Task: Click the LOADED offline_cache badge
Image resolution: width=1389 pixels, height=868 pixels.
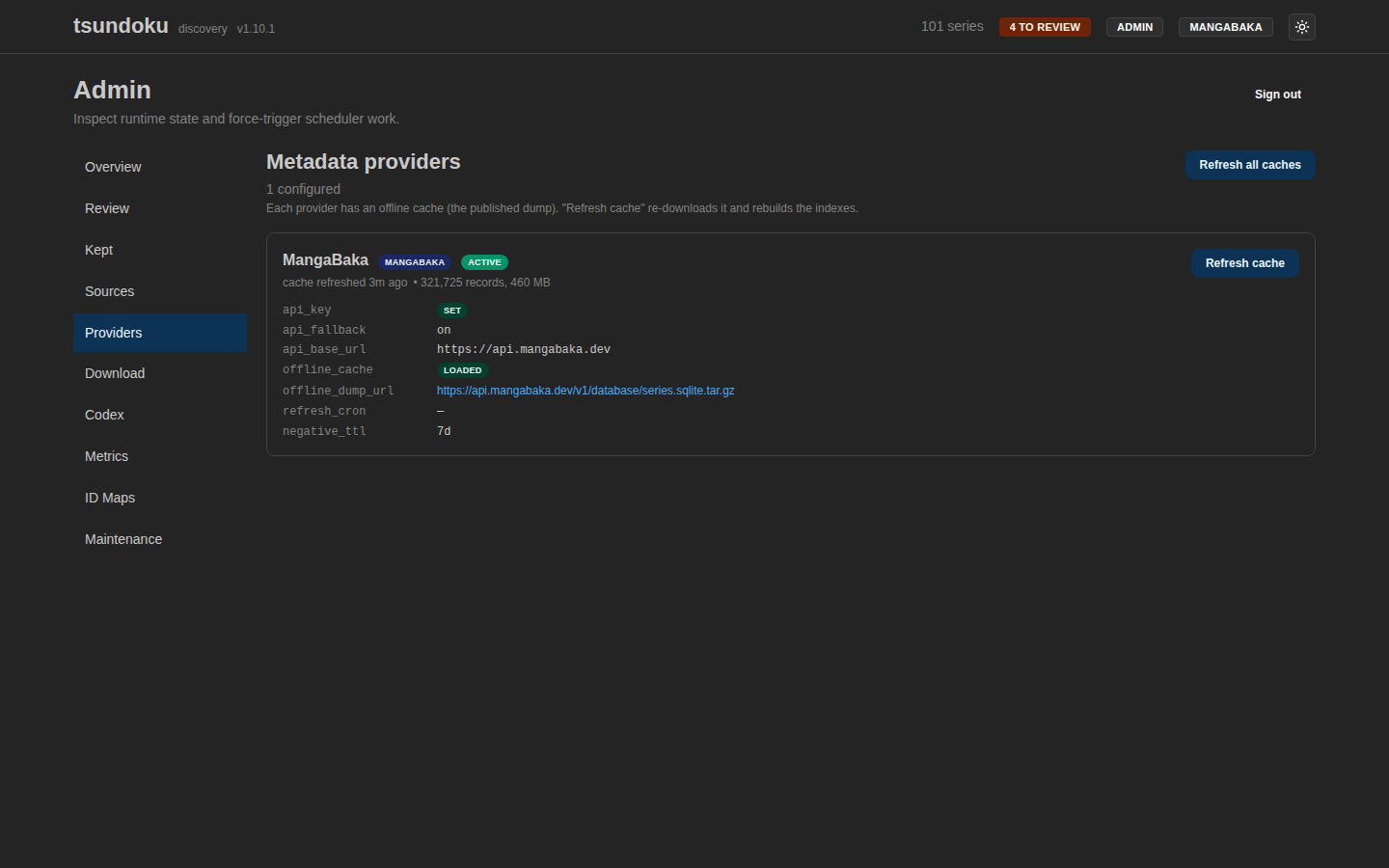Action: (462, 370)
